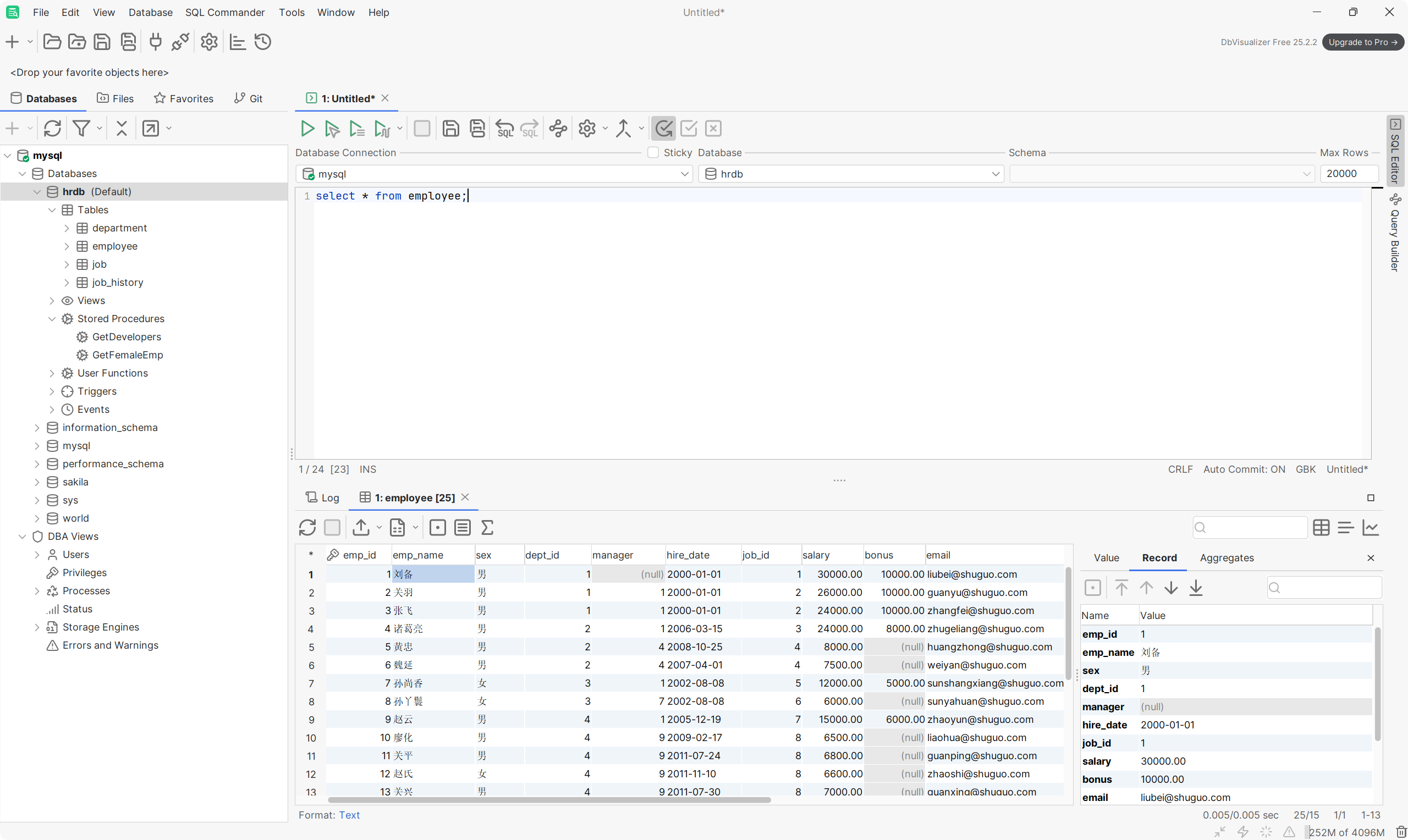
Task: Click the trash garbage collection icon
Action: (1401, 832)
